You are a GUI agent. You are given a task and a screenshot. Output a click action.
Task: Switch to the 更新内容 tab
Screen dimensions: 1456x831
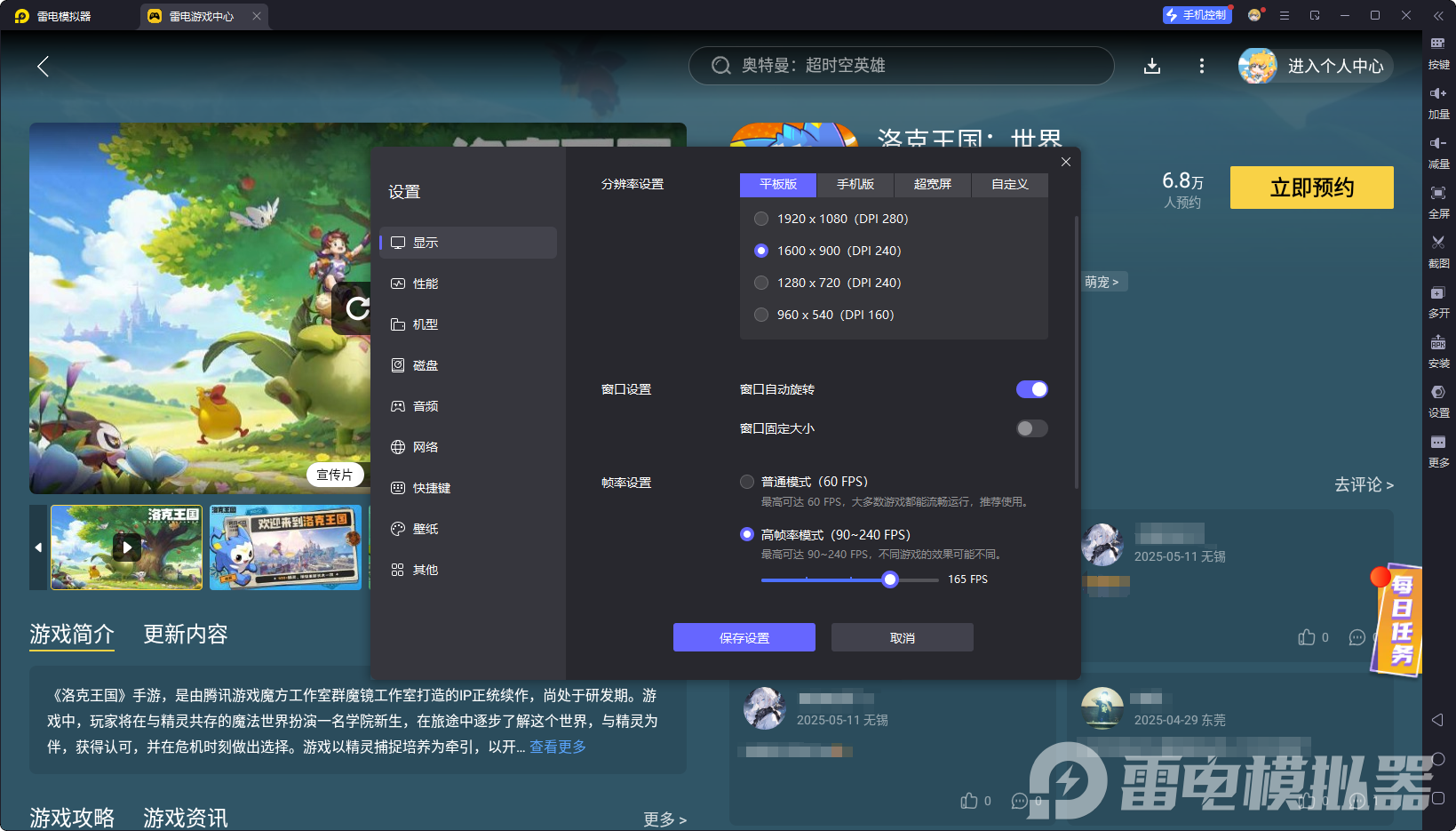coord(186,634)
